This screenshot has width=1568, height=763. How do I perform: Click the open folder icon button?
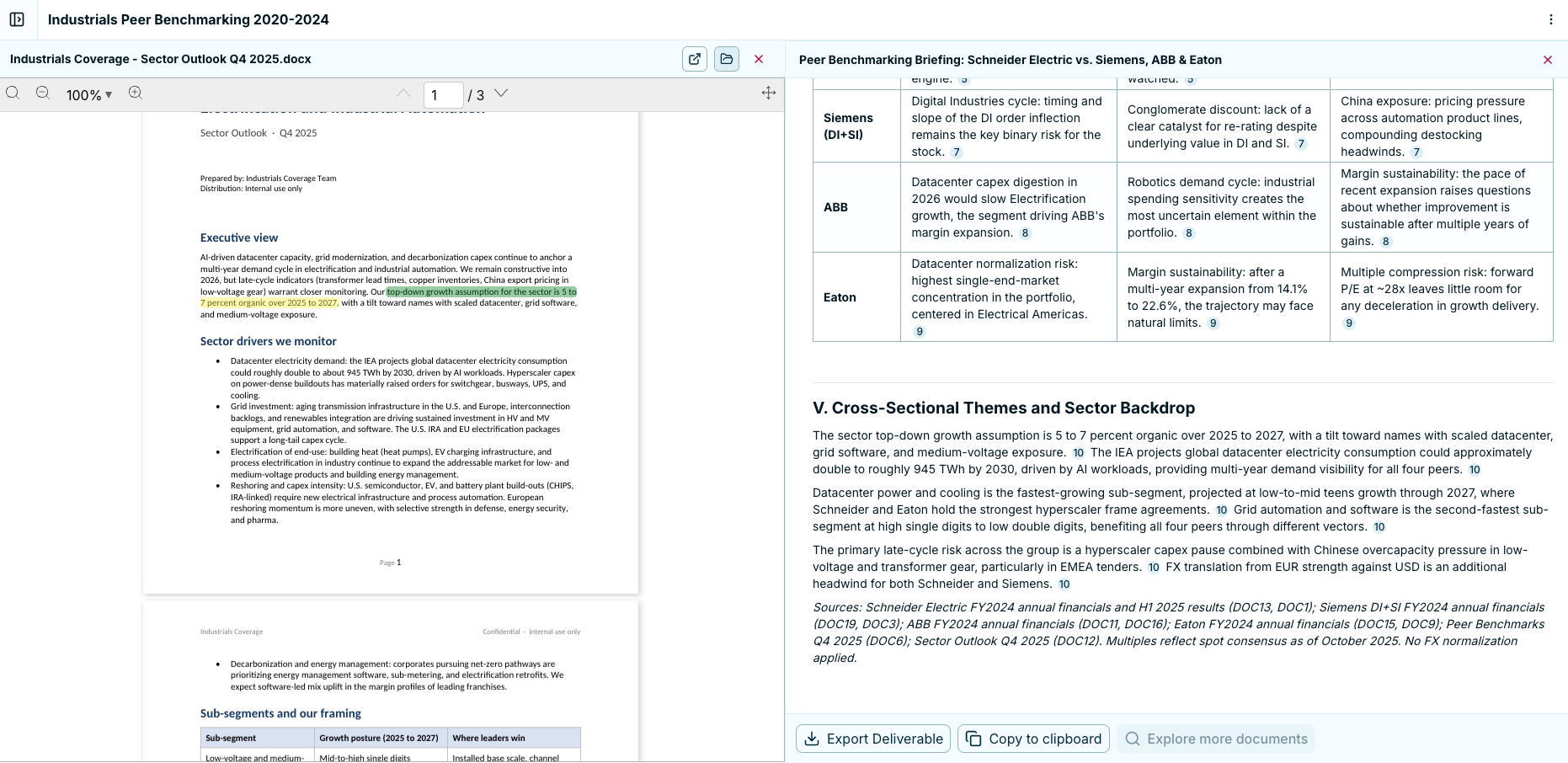click(x=727, y=59)
